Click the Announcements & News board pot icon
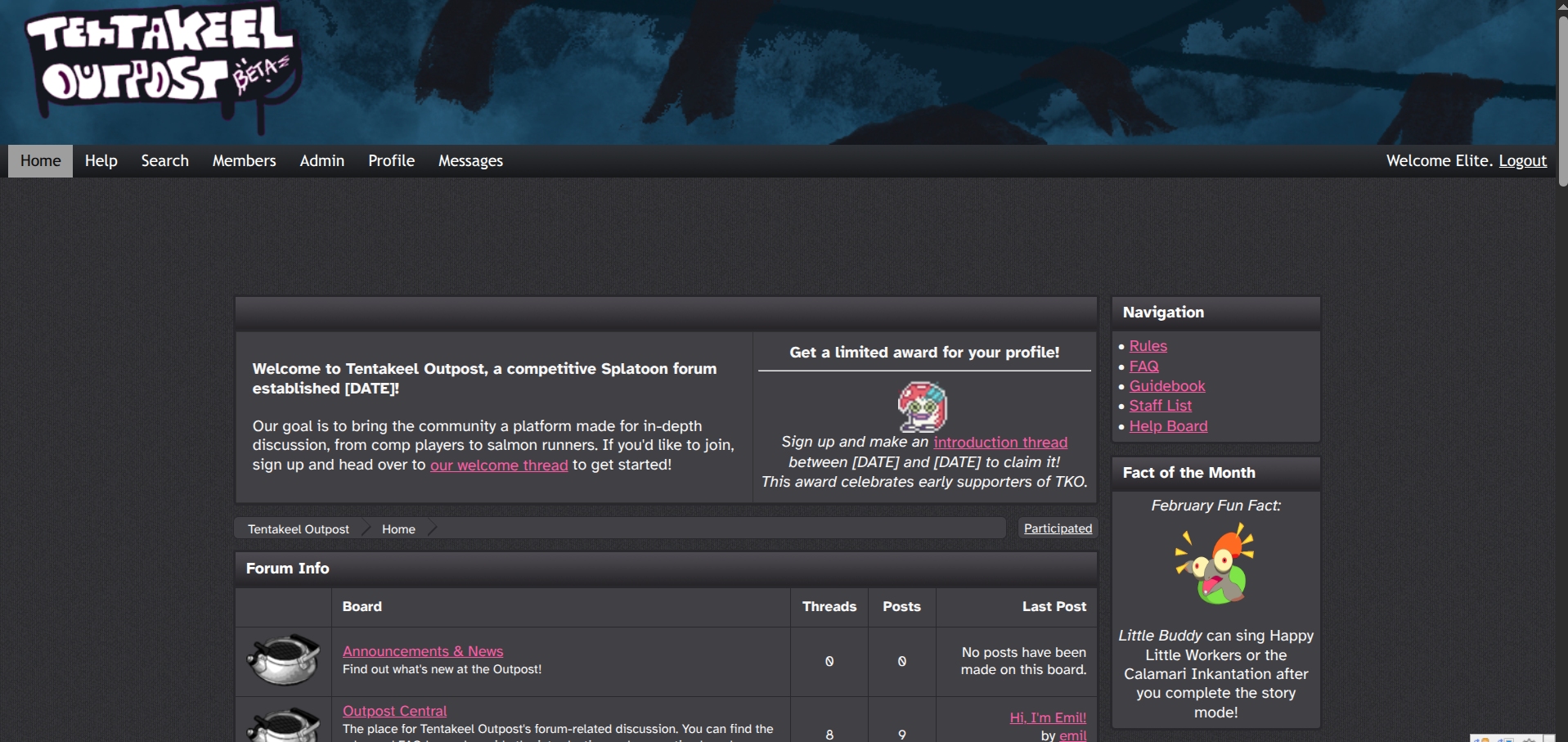This screenshot has width=1568, height=742. [x=283, y=659]
